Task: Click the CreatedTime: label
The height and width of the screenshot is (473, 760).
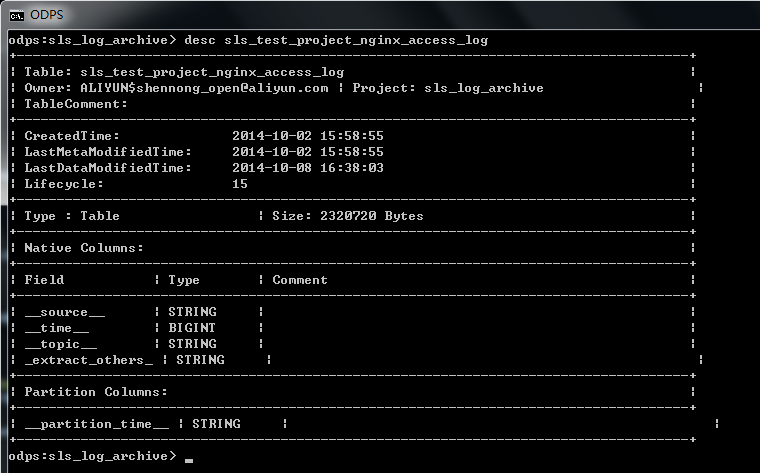Action: tap(72, 136)
